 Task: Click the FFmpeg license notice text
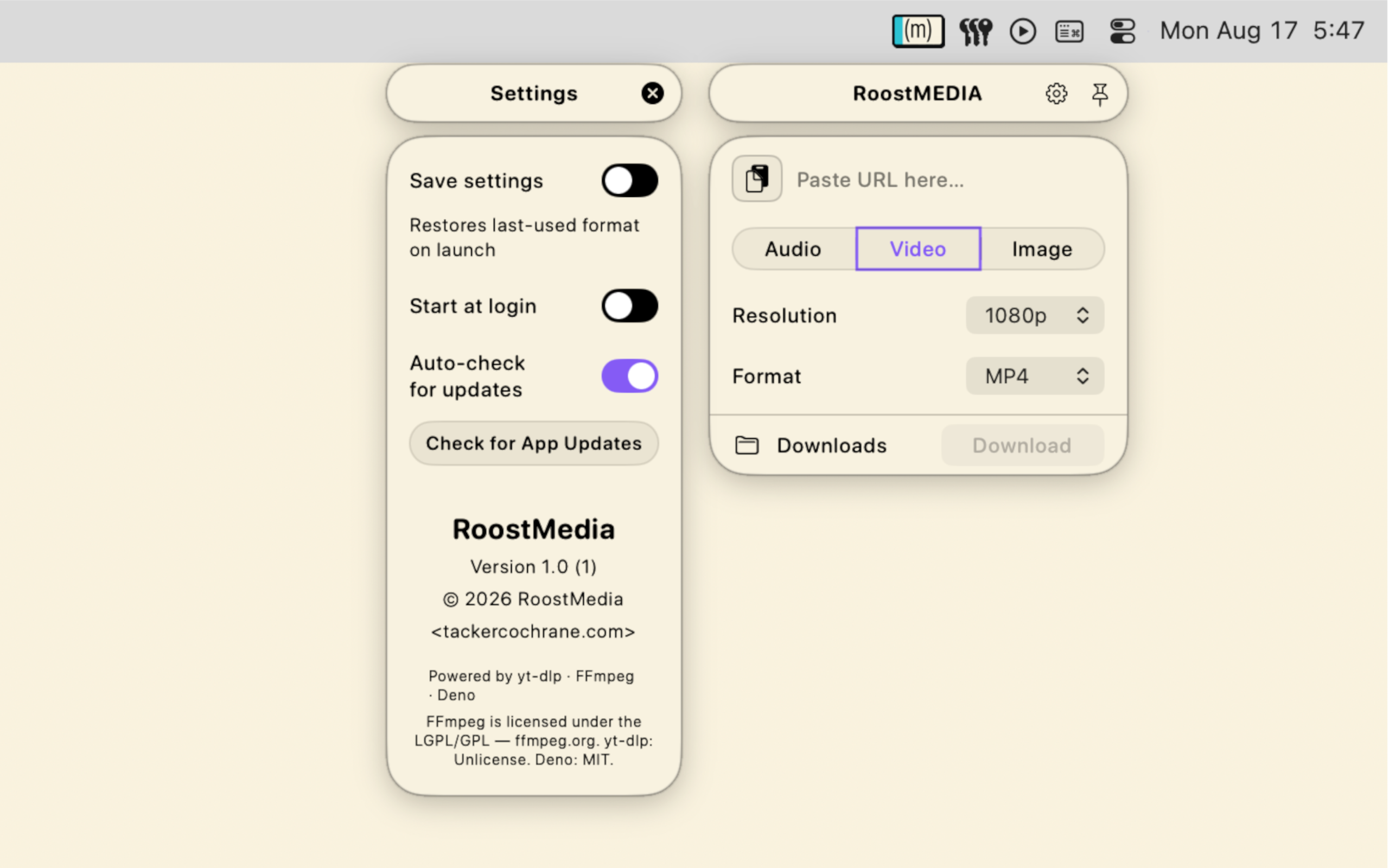[534, 741]
